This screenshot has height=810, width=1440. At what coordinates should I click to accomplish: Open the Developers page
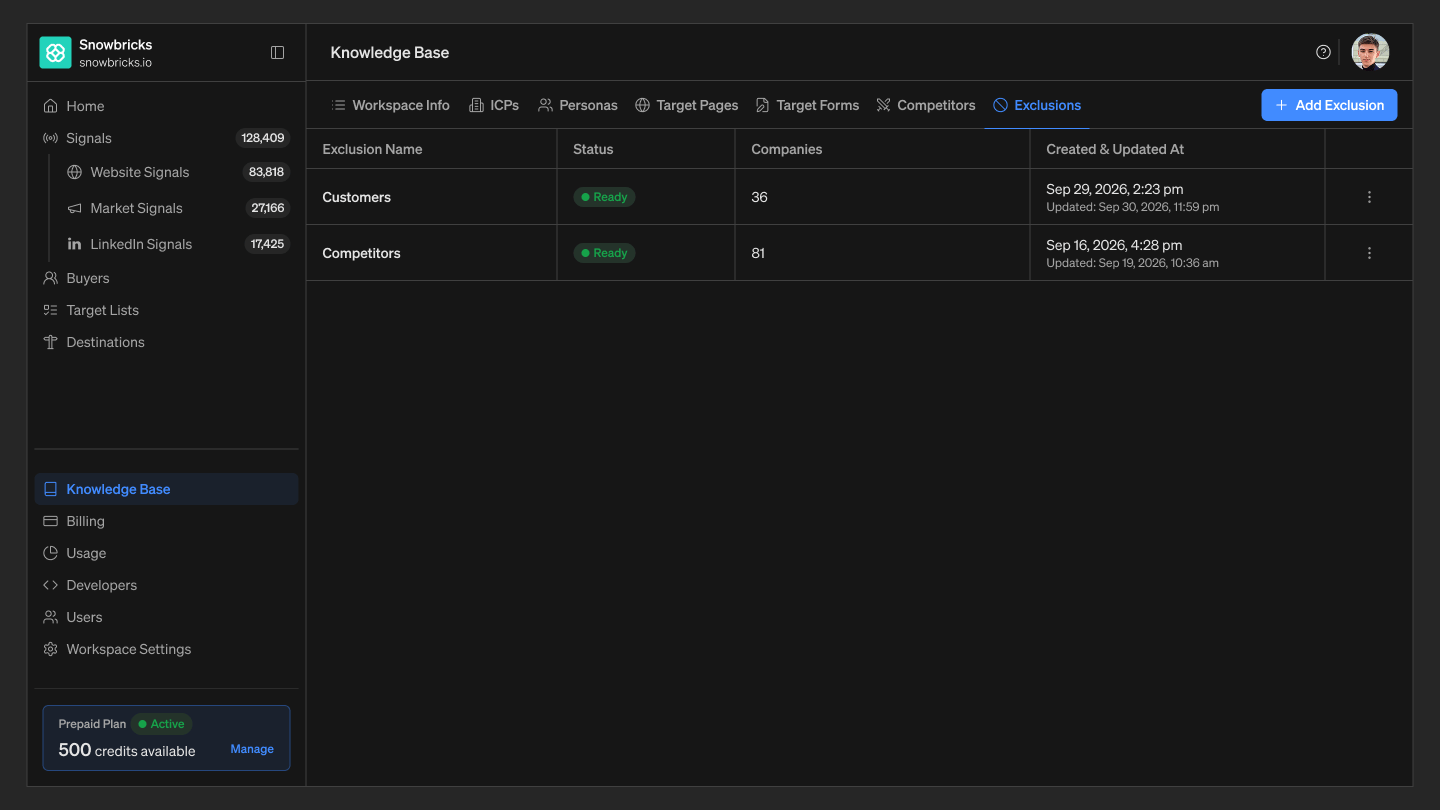click(167, 585)
